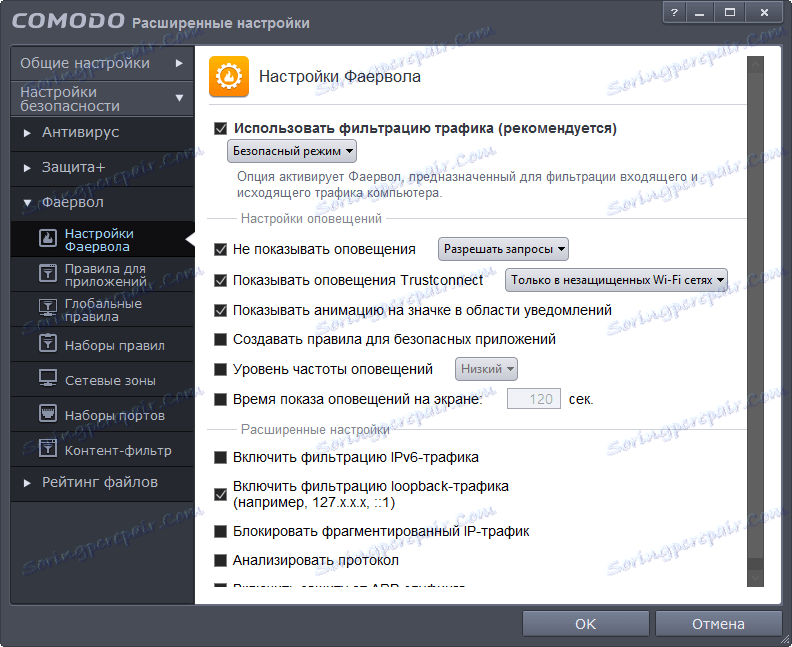792x647 pixels.
Task: Toggle loopback traffic filtering checkbox
Action: click(x=220, y=494)
